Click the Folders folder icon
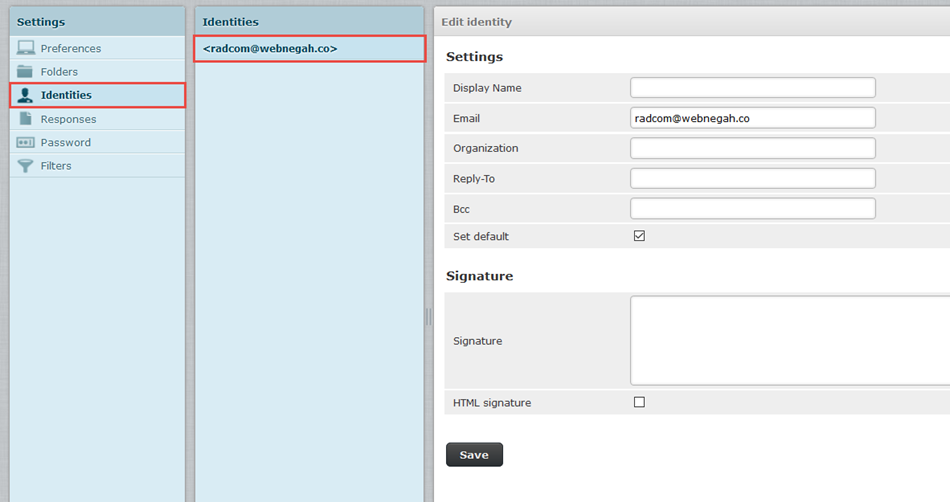Image resolution: width=950 pixels, height=502 pixels. (x=26, y=72)
